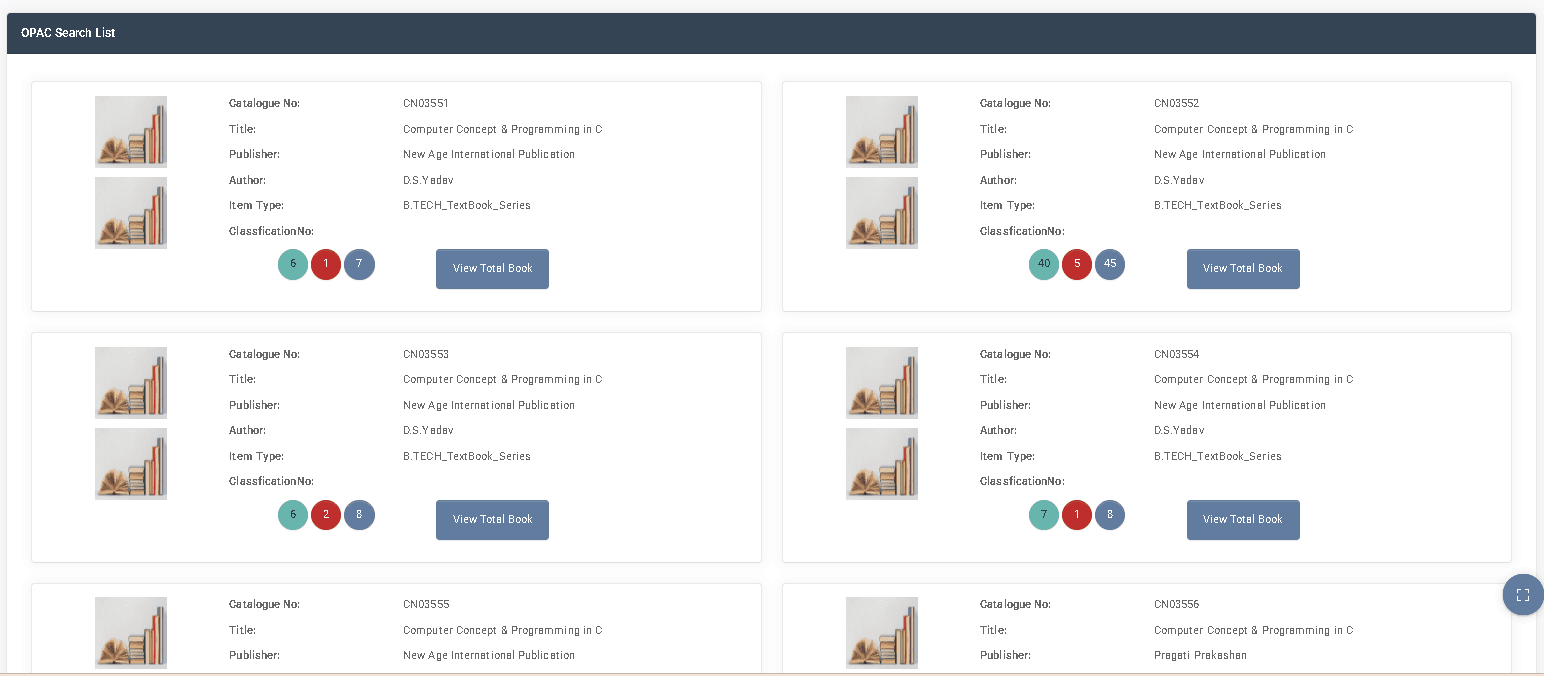Image resolution: width=1544 pixels, height=676 pixels.
Task: Select catalogue number CN03552
Action: [1177, 103]
